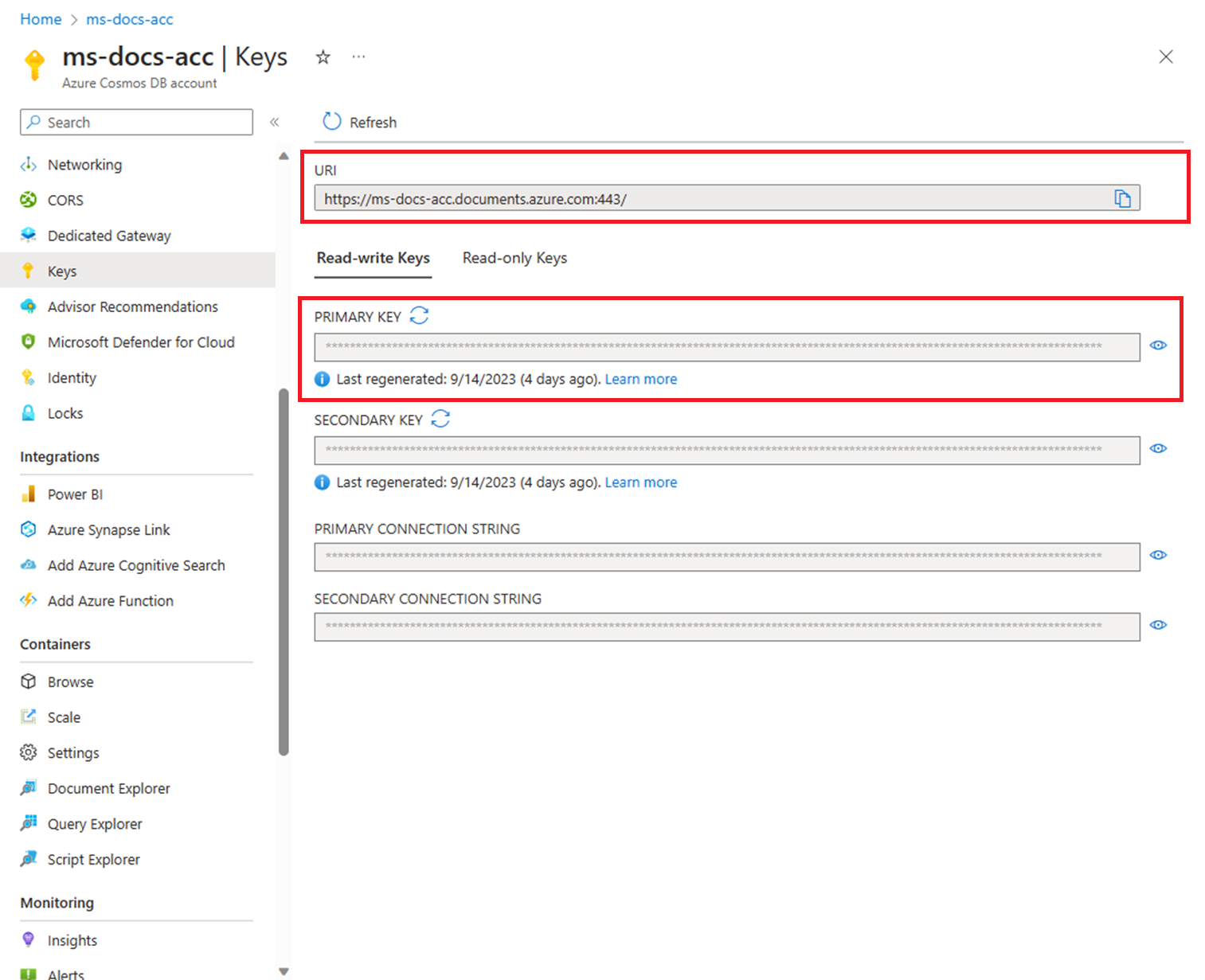Reveal the secondary connection string
1205x980 pixels.
[1158, 626]
